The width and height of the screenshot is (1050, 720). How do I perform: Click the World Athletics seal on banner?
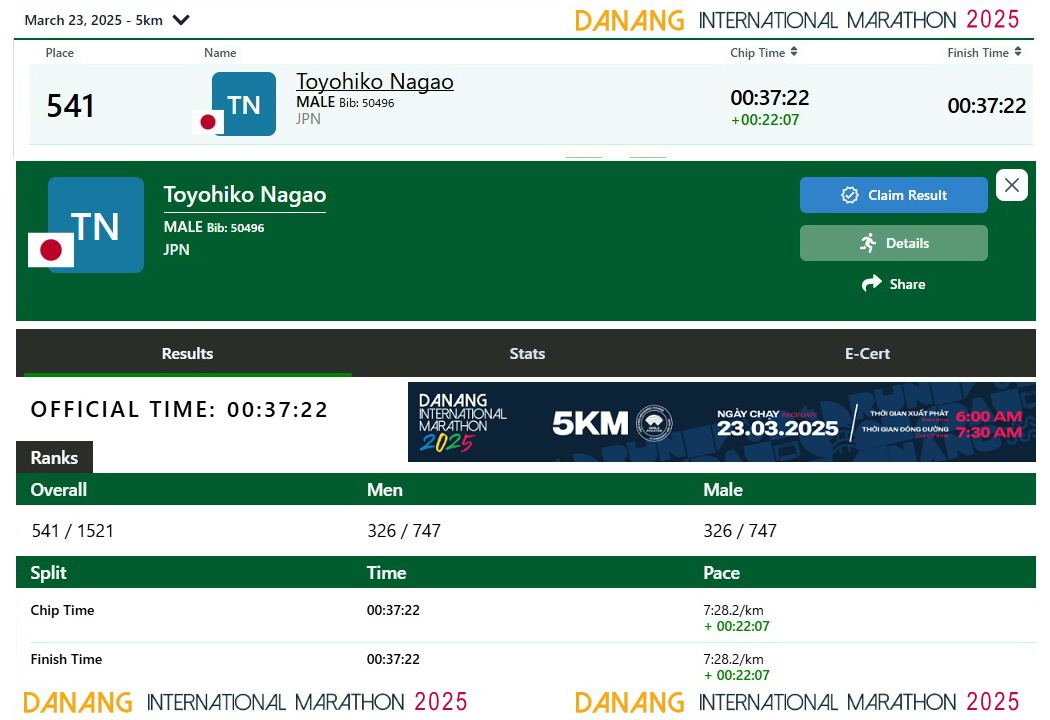(654, 423)
